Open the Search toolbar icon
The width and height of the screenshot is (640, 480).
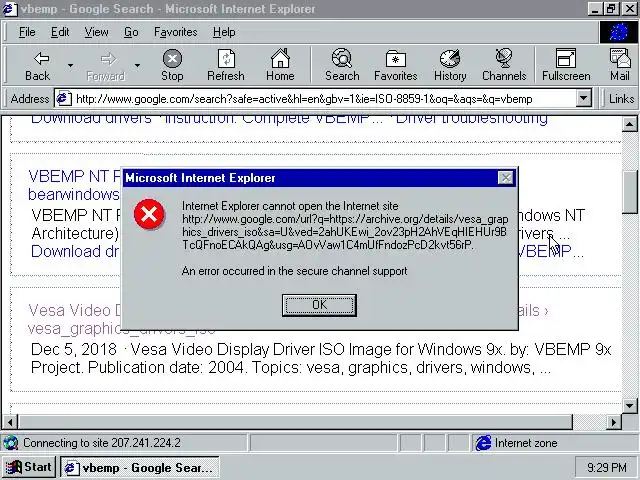[x=342, y=65]
